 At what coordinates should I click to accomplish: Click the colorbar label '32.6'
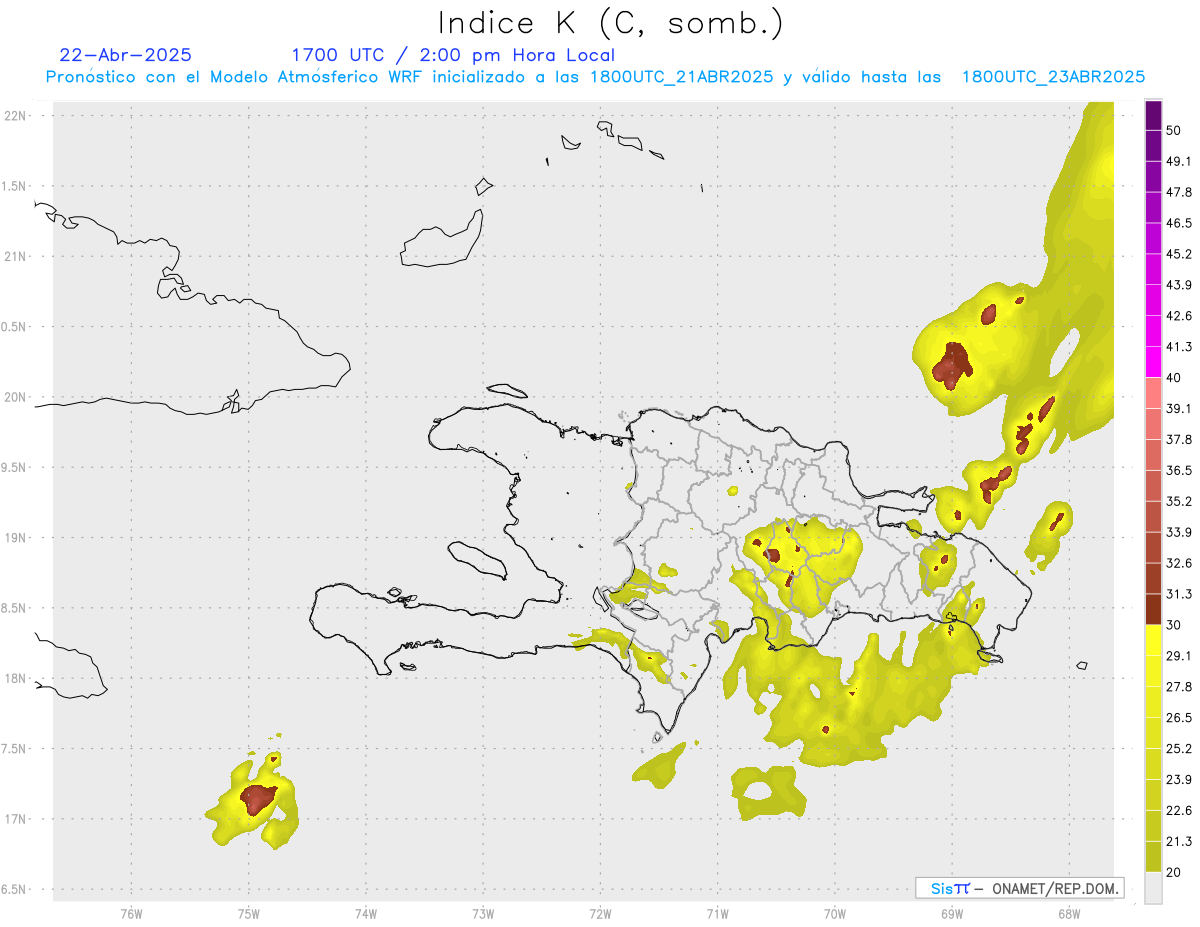pos(1179,563)
